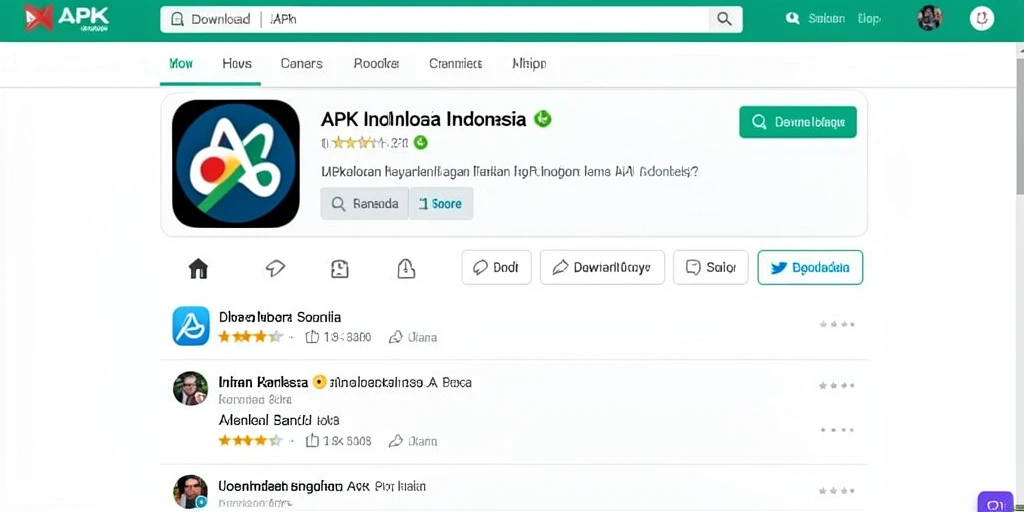Click the round notification icon in the header
This screenshot has height=512, width=1024.
click(982, 18)
